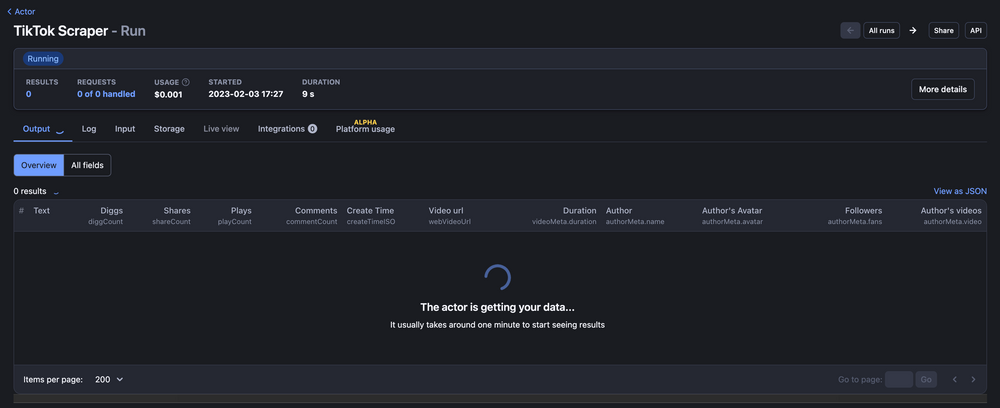Open the Log tab
The height and width of the screenshot is (408, 1000).
89,129
